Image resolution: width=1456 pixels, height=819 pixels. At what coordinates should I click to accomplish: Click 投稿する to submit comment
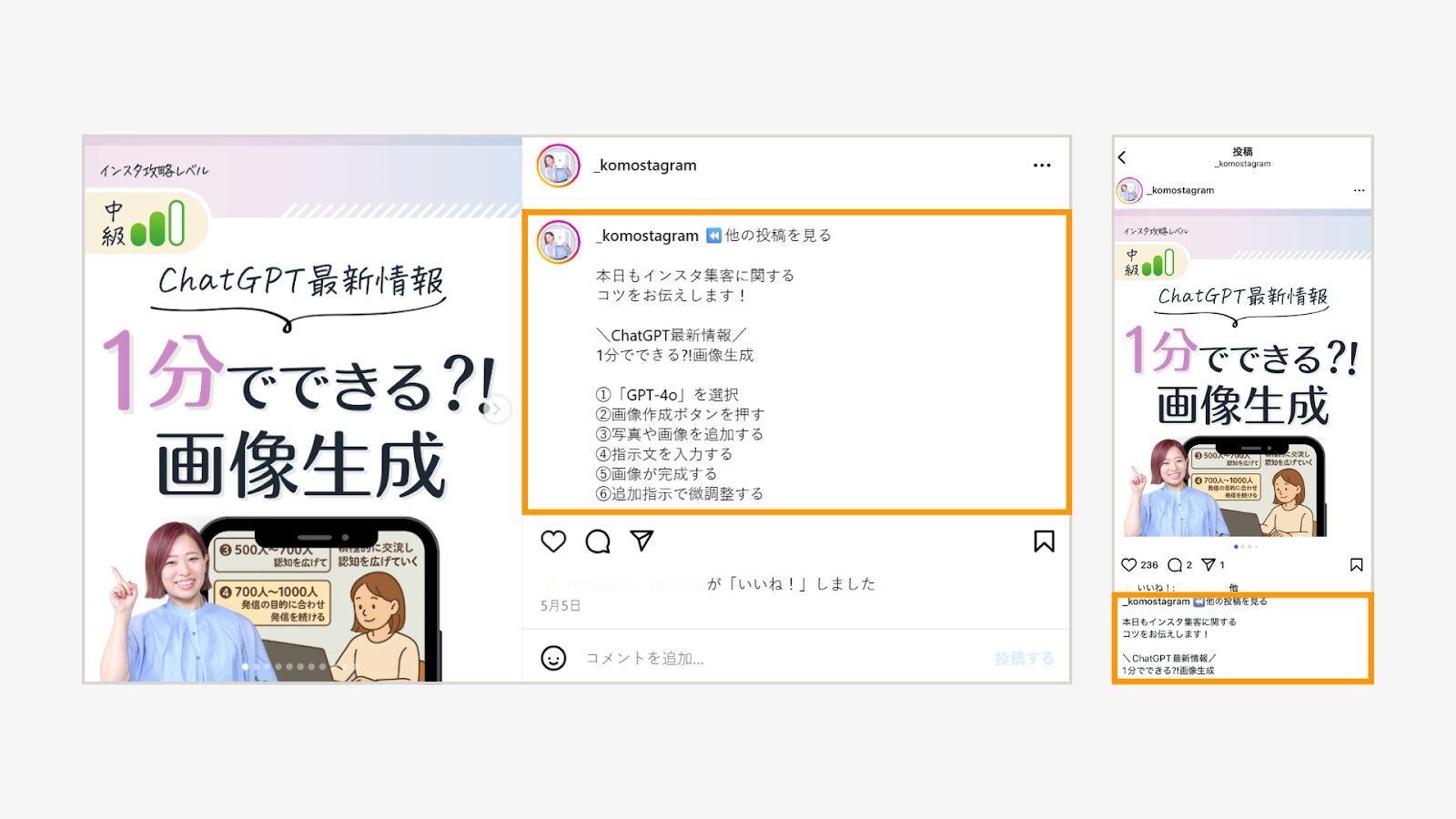click(x=1024, y=658)
